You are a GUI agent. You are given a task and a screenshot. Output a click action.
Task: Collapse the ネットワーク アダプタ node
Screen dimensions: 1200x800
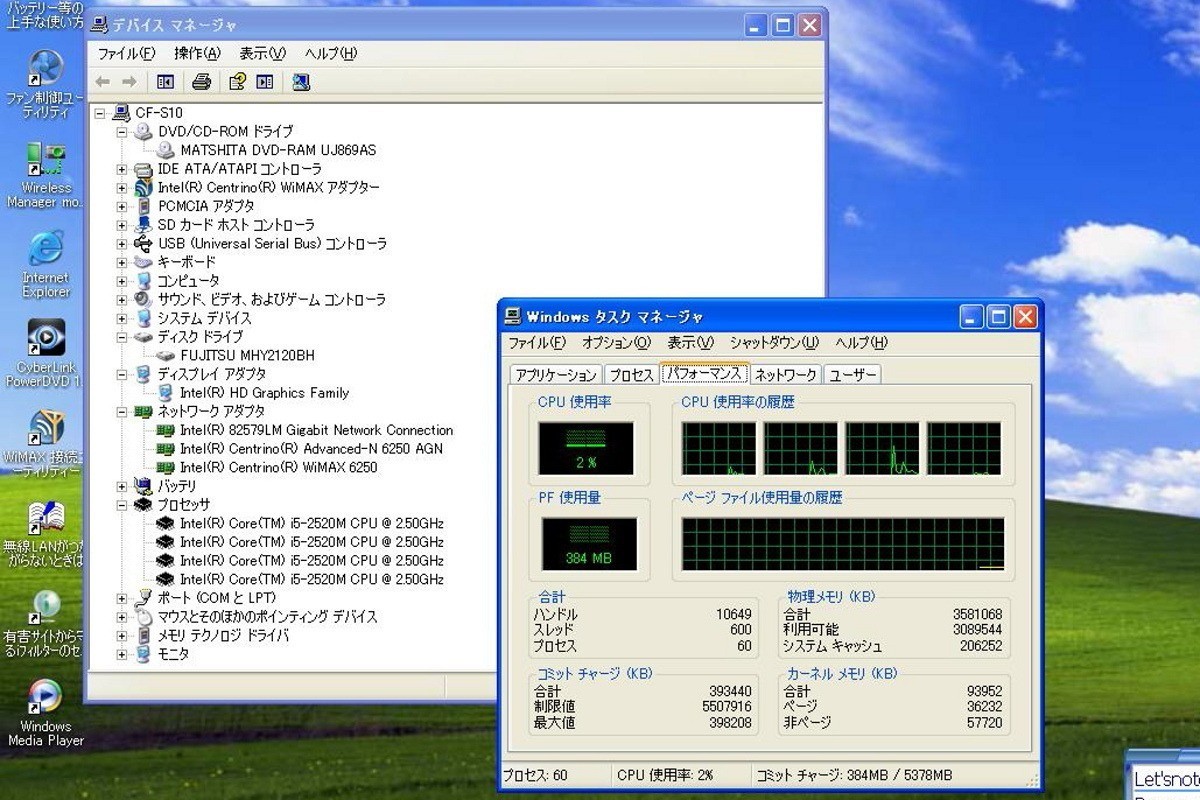[x=122, y=411]
